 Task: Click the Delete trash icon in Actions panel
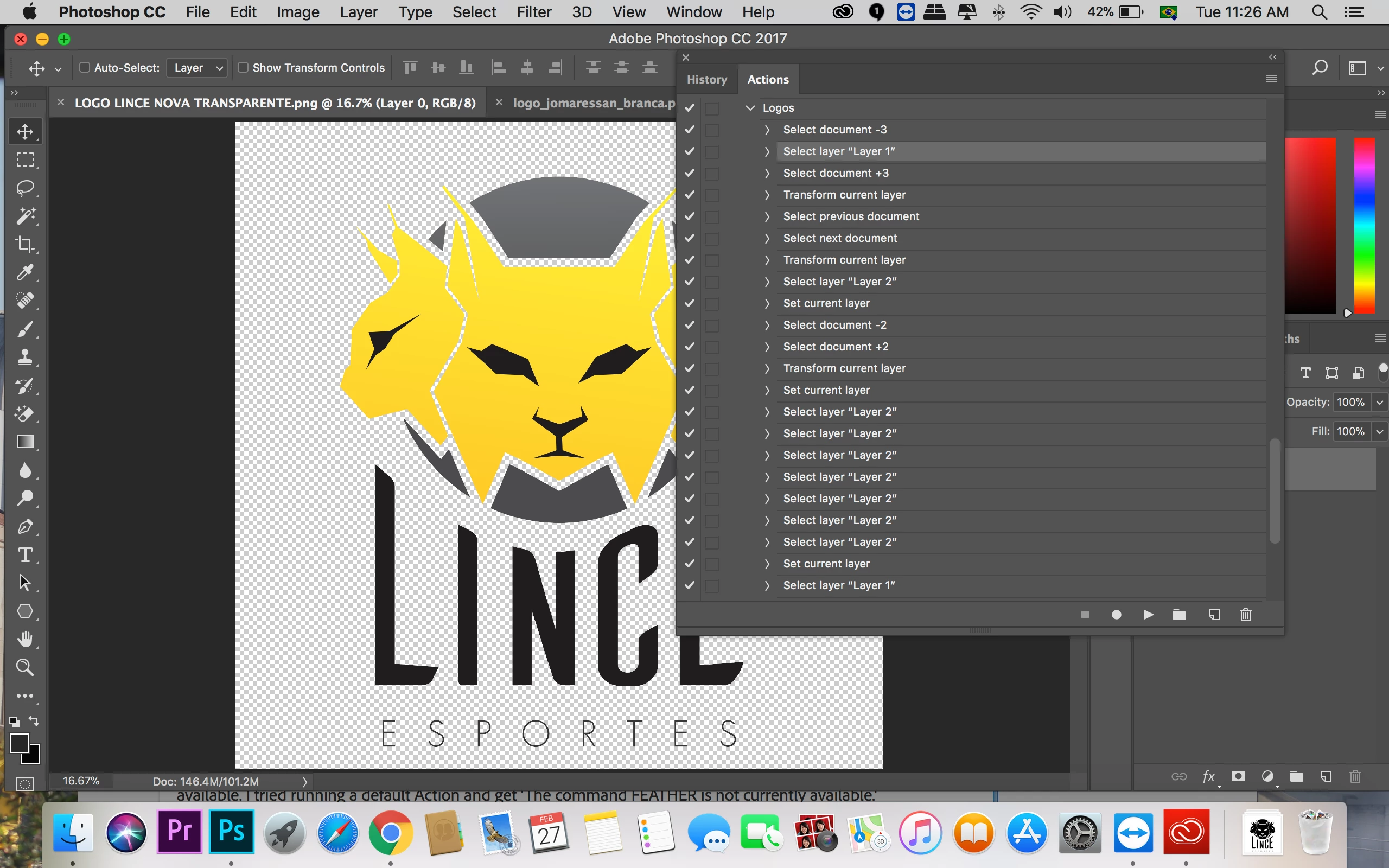pyautogui.click(x=1246, y=615)
